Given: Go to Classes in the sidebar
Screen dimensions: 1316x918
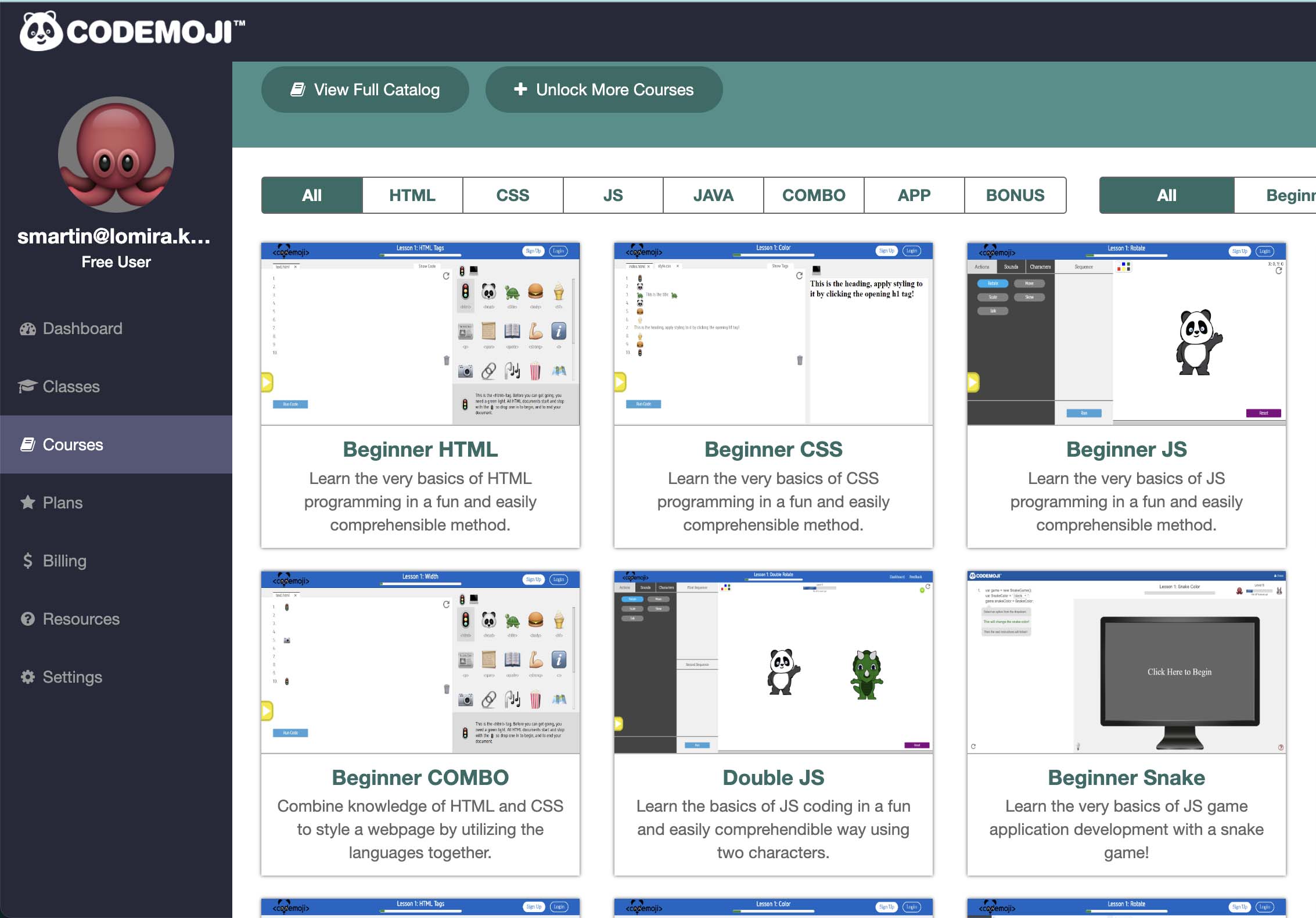Looking at the screenshot, I should click(116, 386).
